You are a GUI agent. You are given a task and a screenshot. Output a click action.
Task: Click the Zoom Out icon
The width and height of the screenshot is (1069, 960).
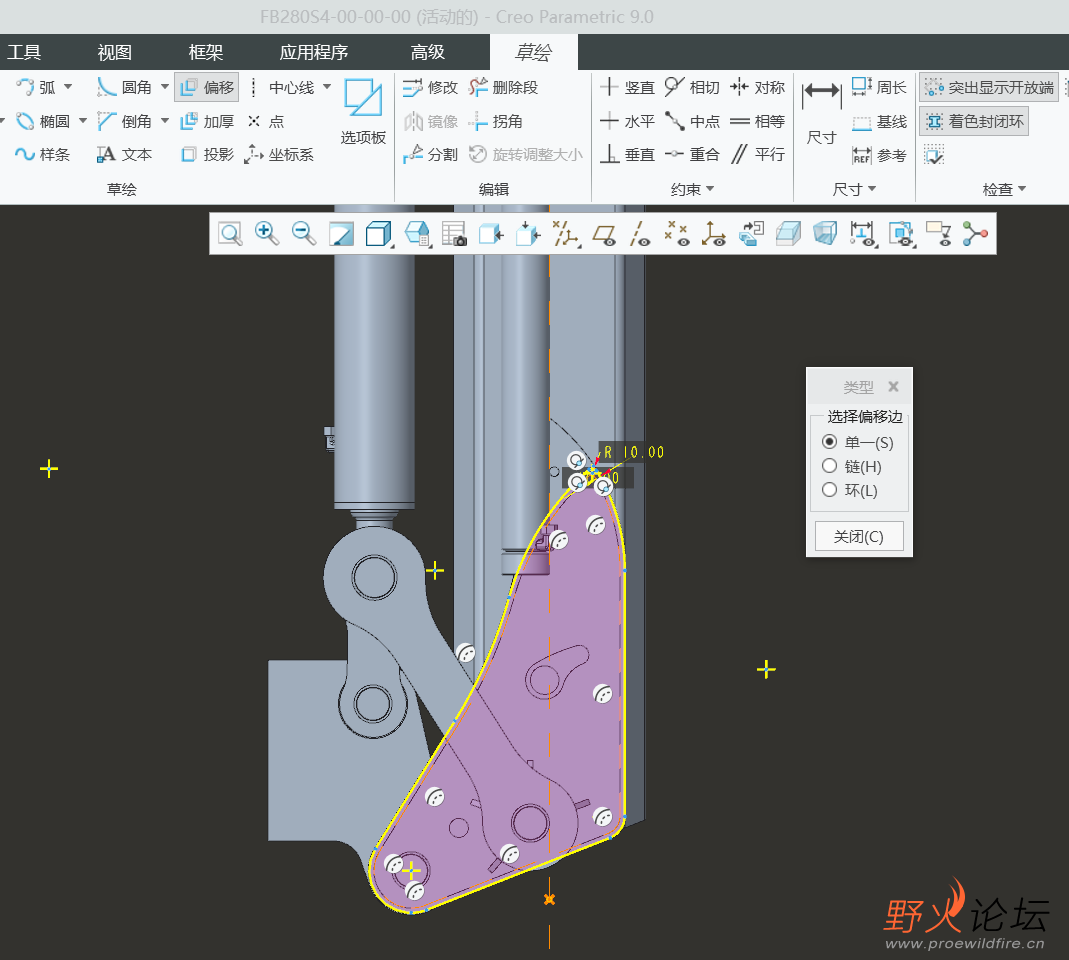(303, 234)
